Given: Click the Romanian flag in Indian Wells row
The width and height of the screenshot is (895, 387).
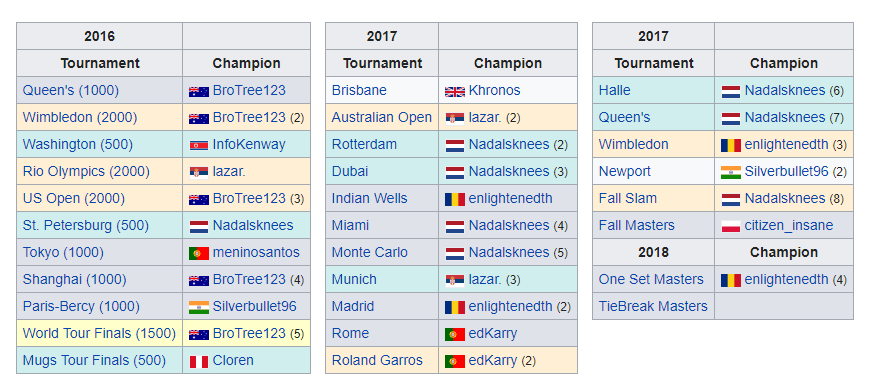Looking at the screenshot, I should (x=455, y=199).
